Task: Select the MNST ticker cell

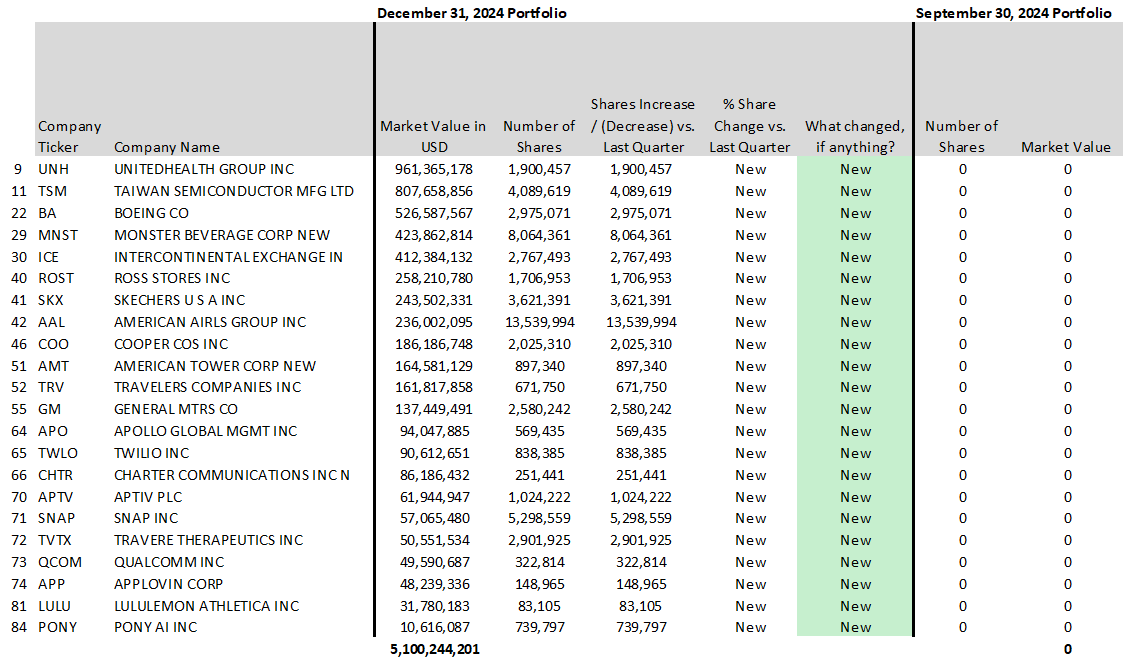Action: tap(58, 235)
